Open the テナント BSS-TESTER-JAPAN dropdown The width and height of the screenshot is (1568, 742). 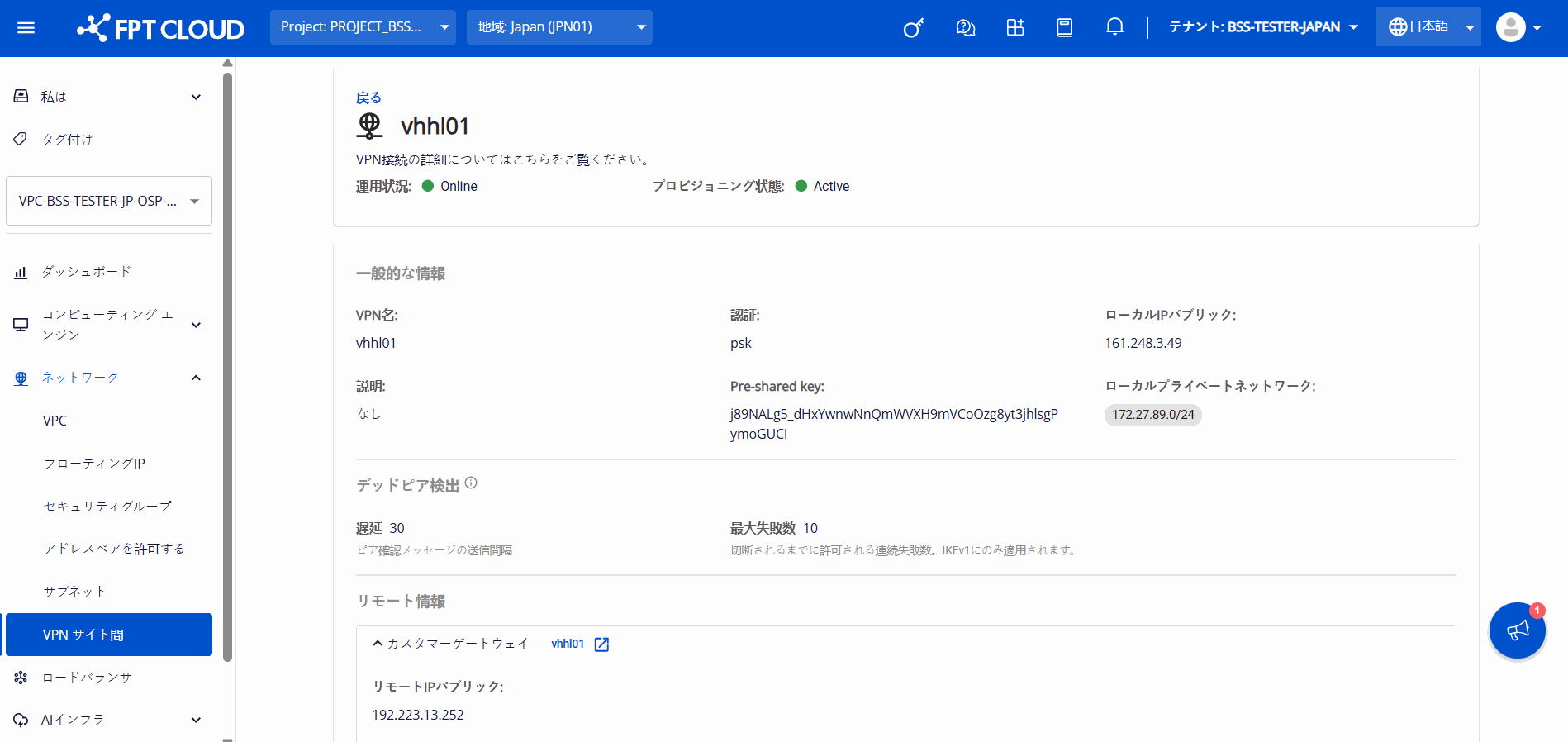[1263, 27]
